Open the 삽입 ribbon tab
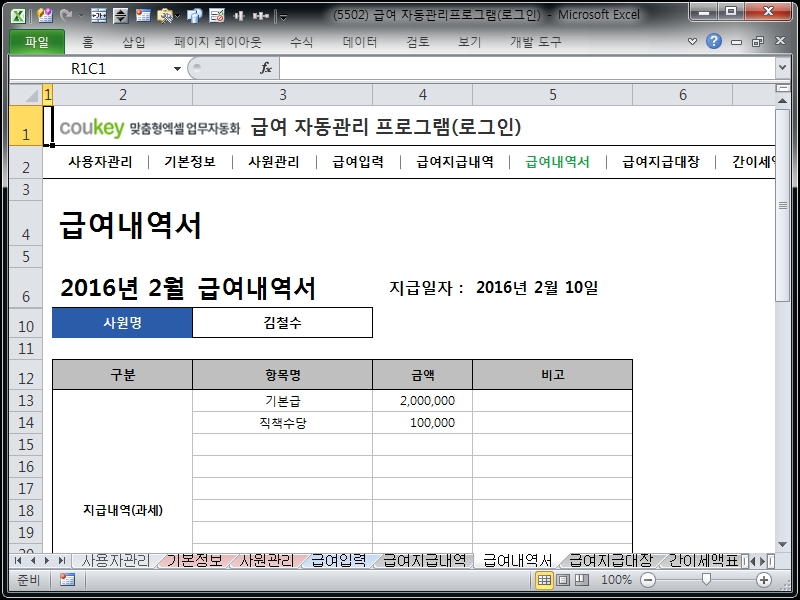 134,42
